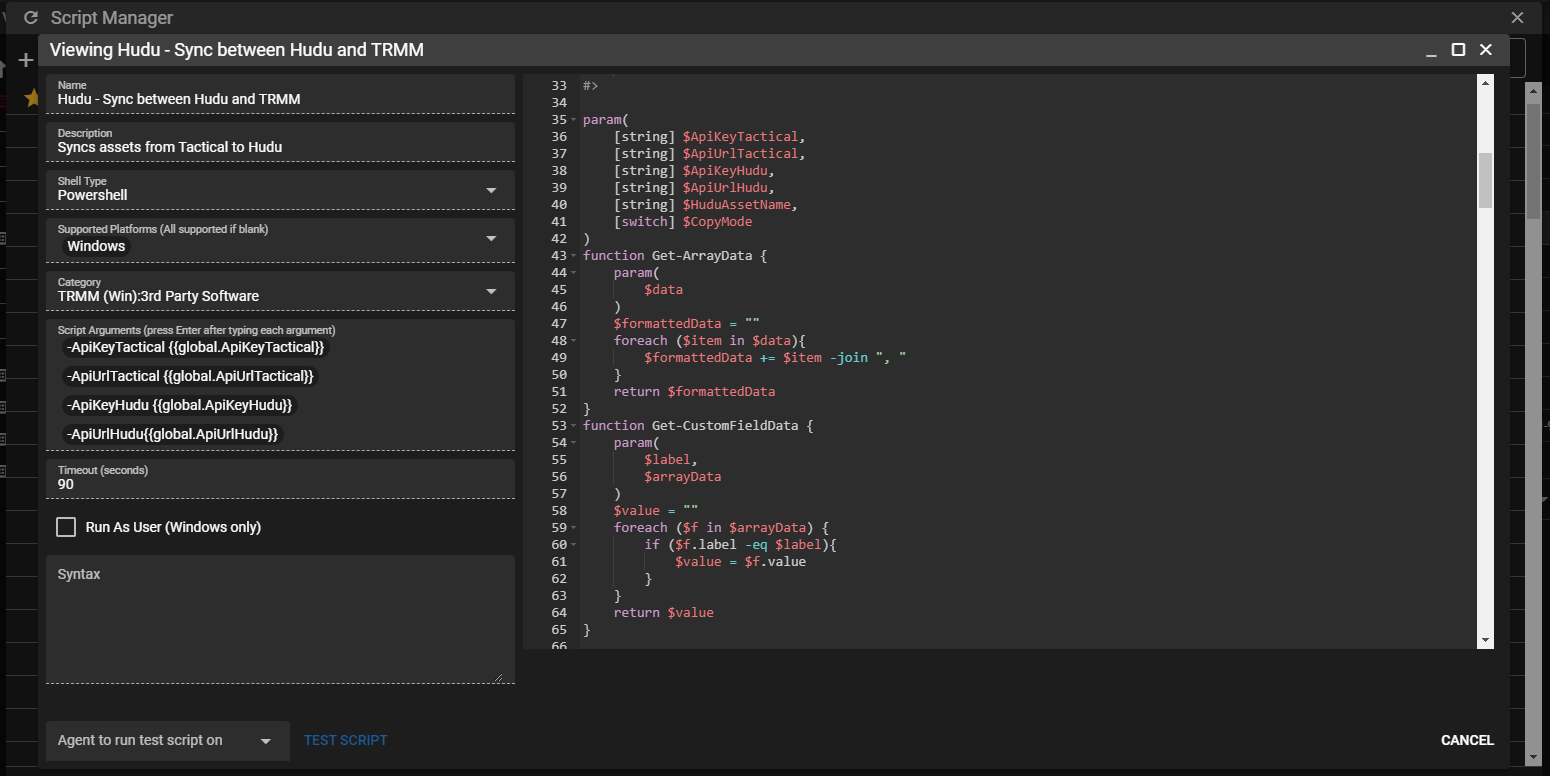Minimize the Viewing Hudu dialog
Image resolution: width=1550 pixels, height=776 pixels.
[1432, 50]
